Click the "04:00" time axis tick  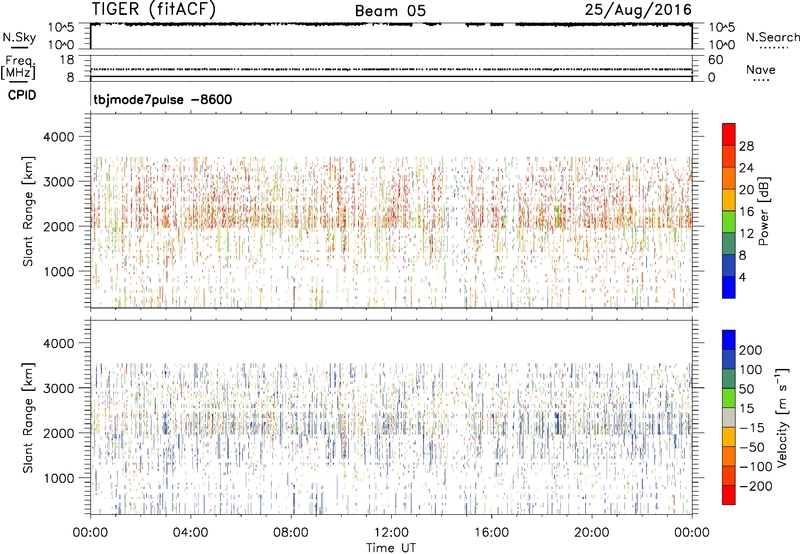click(x=190, y=533)
